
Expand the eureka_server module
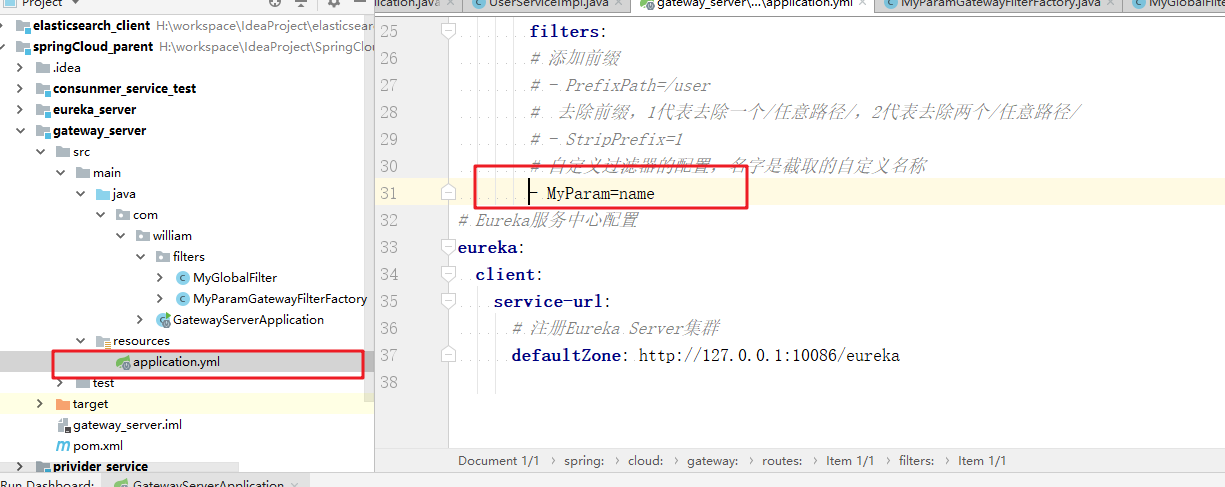click(20, 109)
